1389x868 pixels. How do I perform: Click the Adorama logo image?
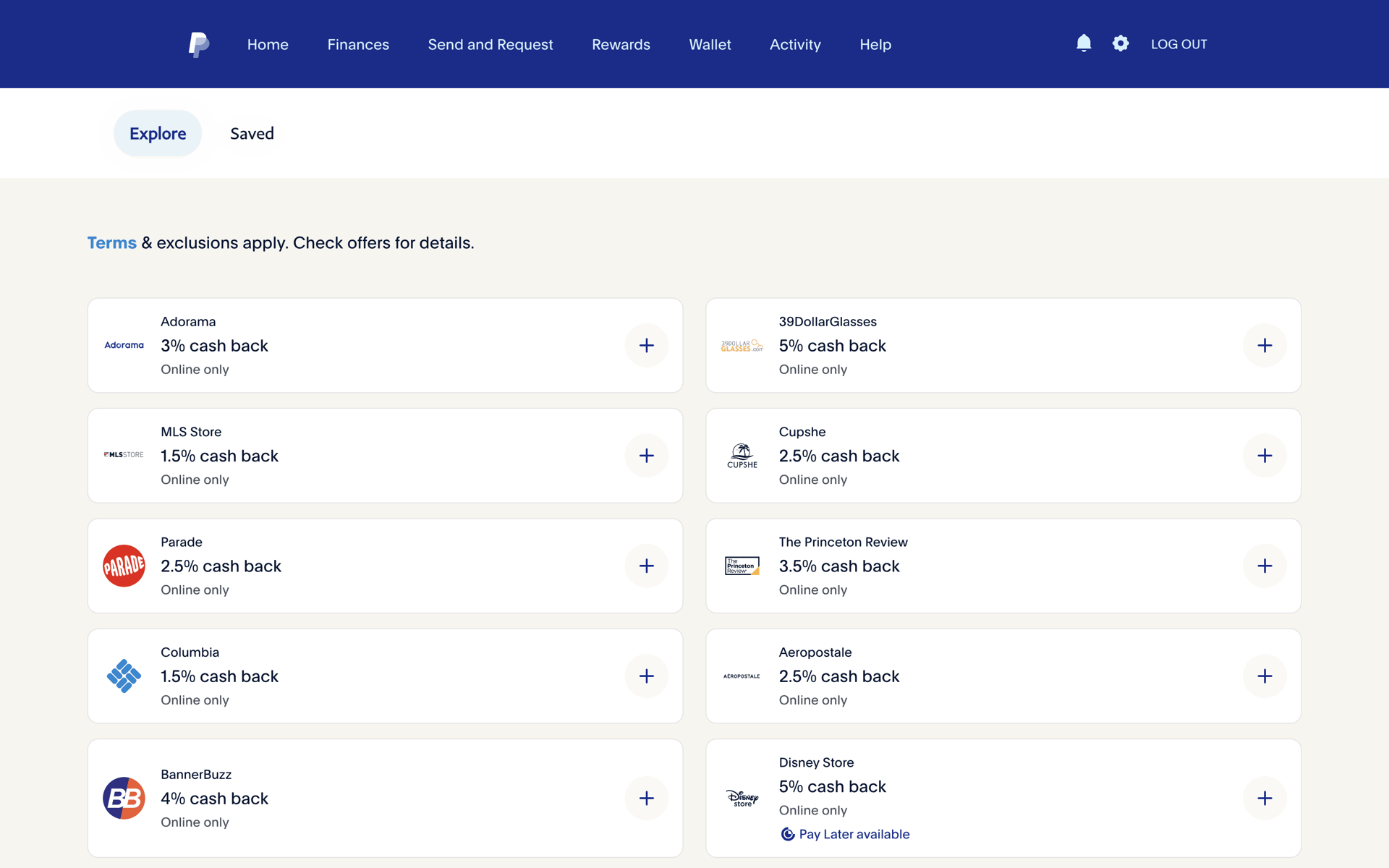[x=124, y=345]
